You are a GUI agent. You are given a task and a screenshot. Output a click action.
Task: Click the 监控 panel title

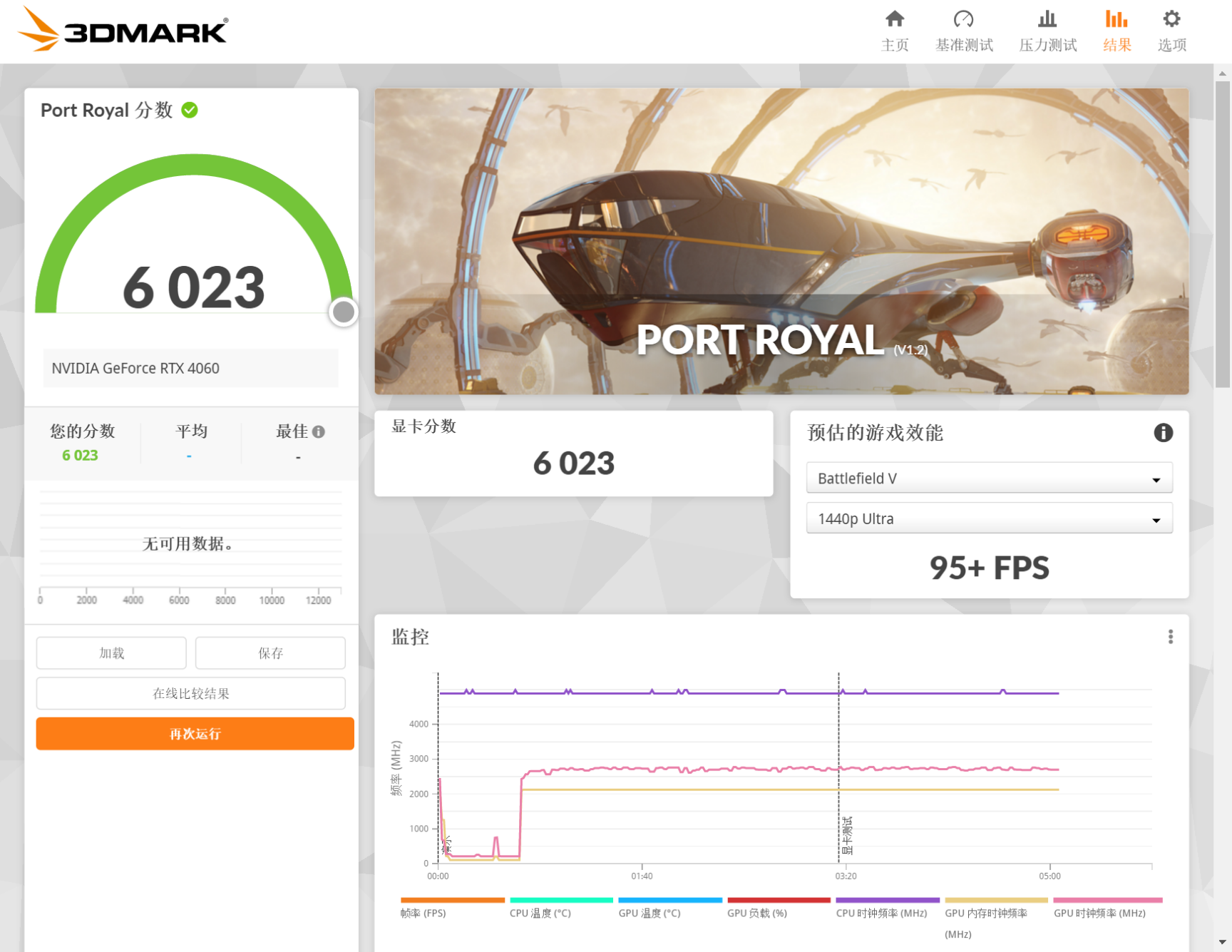[x=410, y=637]
